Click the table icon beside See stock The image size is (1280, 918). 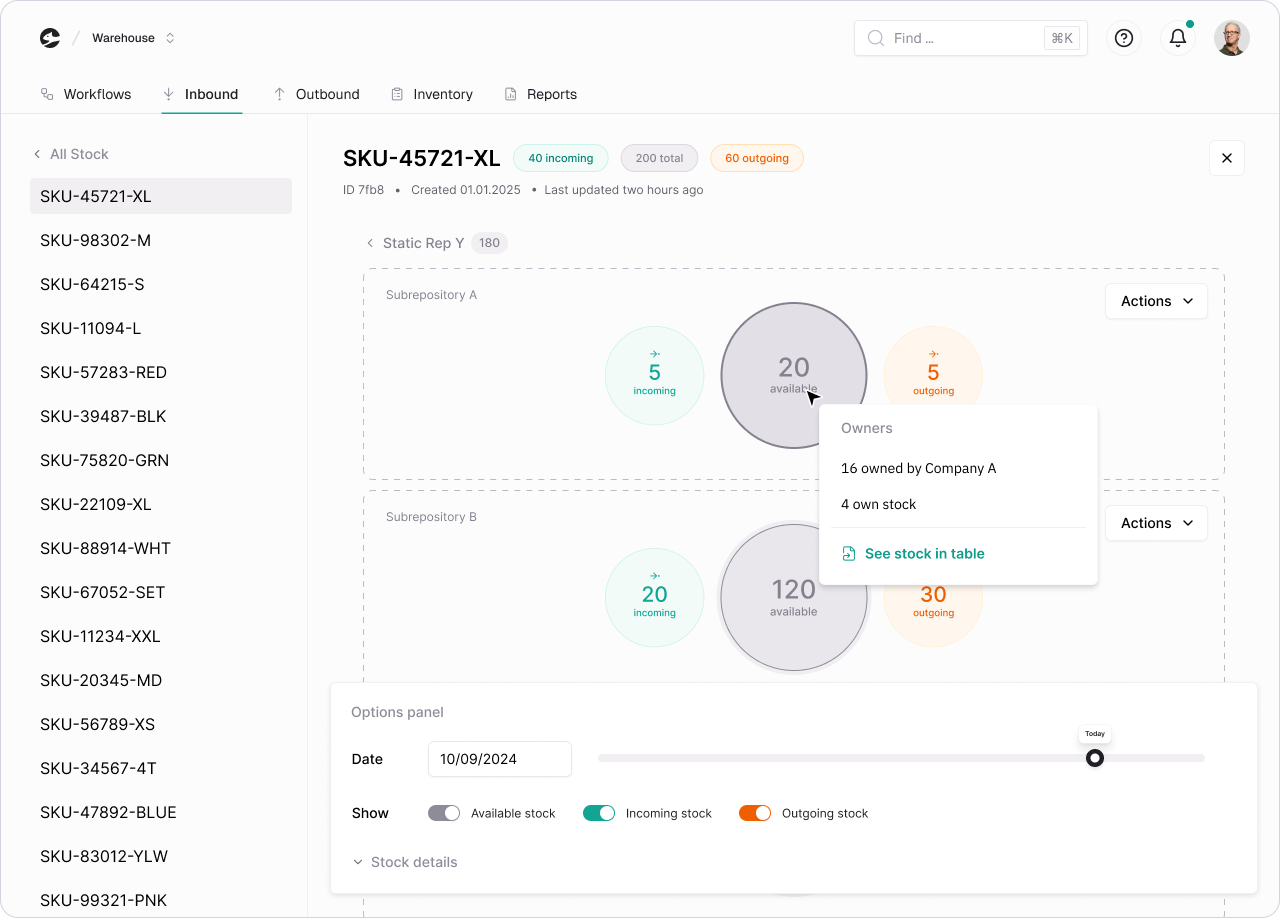pyautogui.click(x=849, y=554)
